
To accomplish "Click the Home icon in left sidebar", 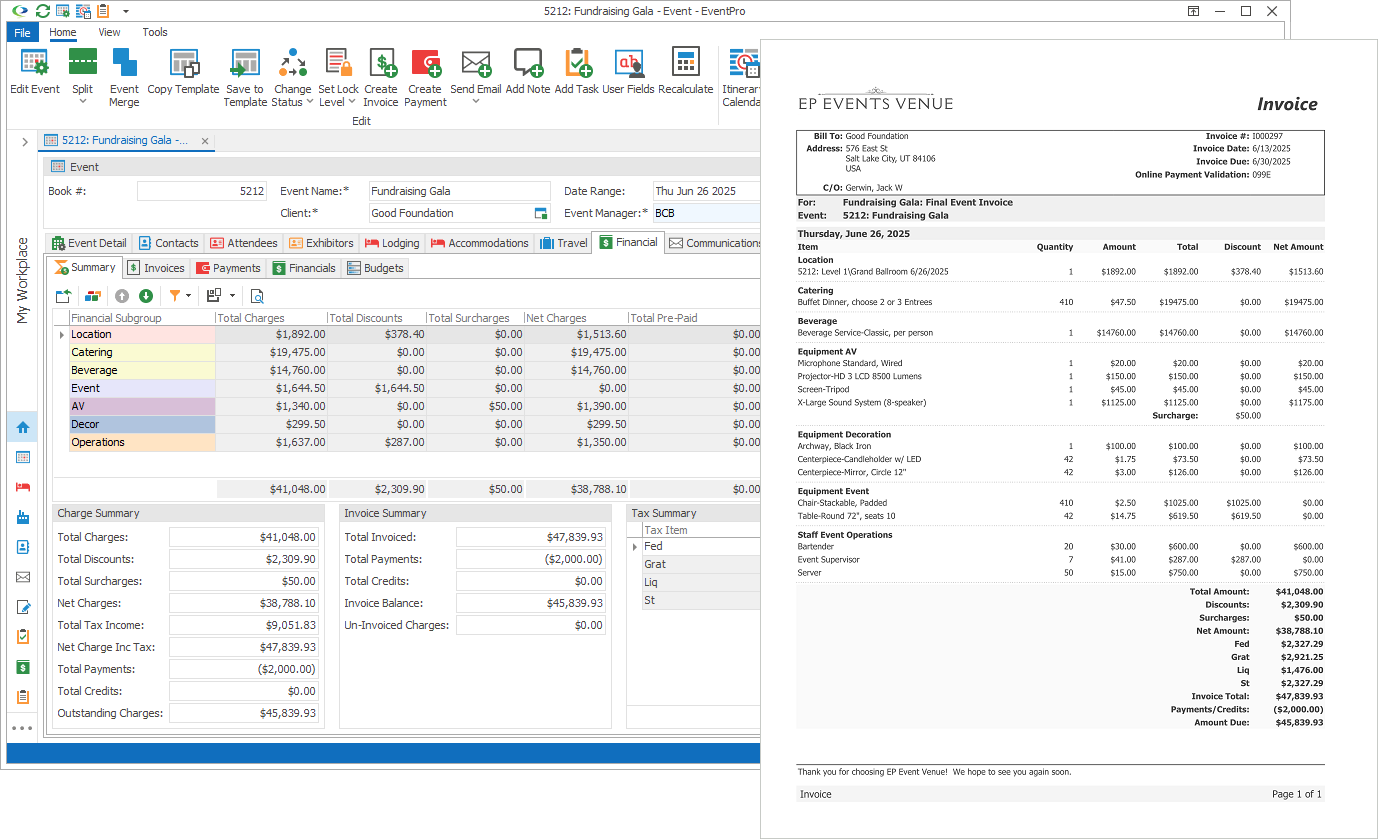I will click(23, 427).
